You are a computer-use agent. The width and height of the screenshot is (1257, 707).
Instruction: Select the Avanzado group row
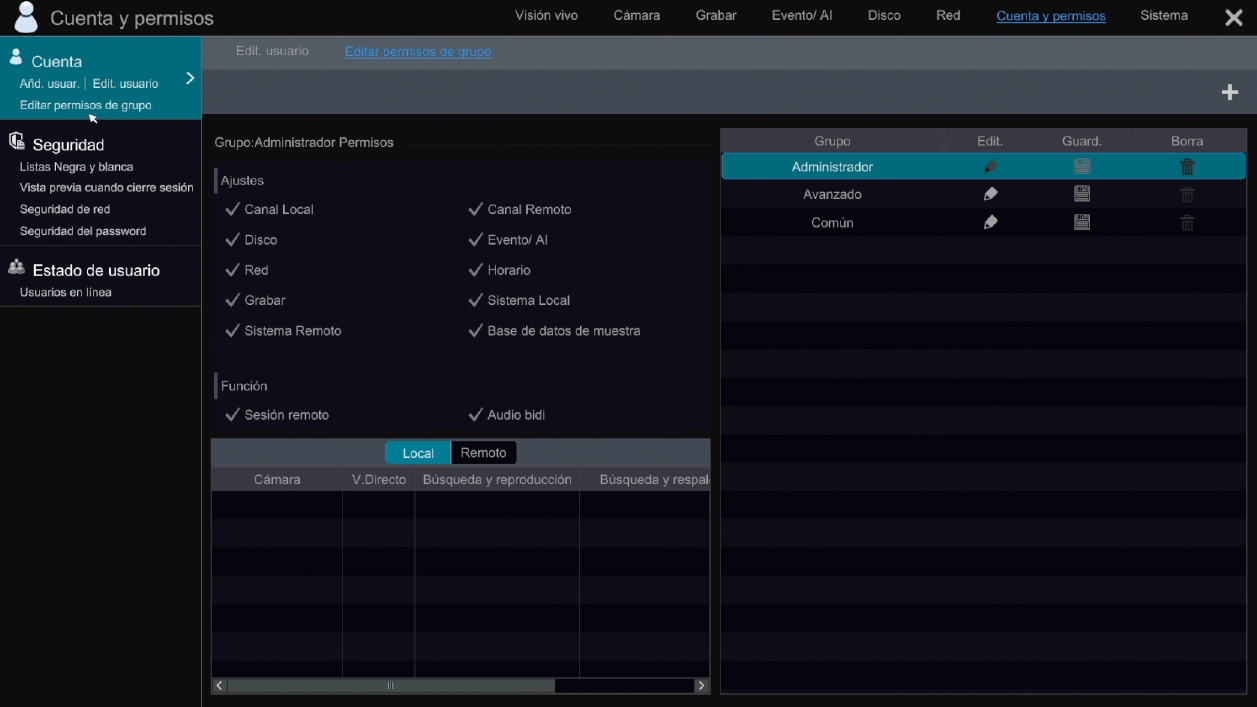coord(984,194)
